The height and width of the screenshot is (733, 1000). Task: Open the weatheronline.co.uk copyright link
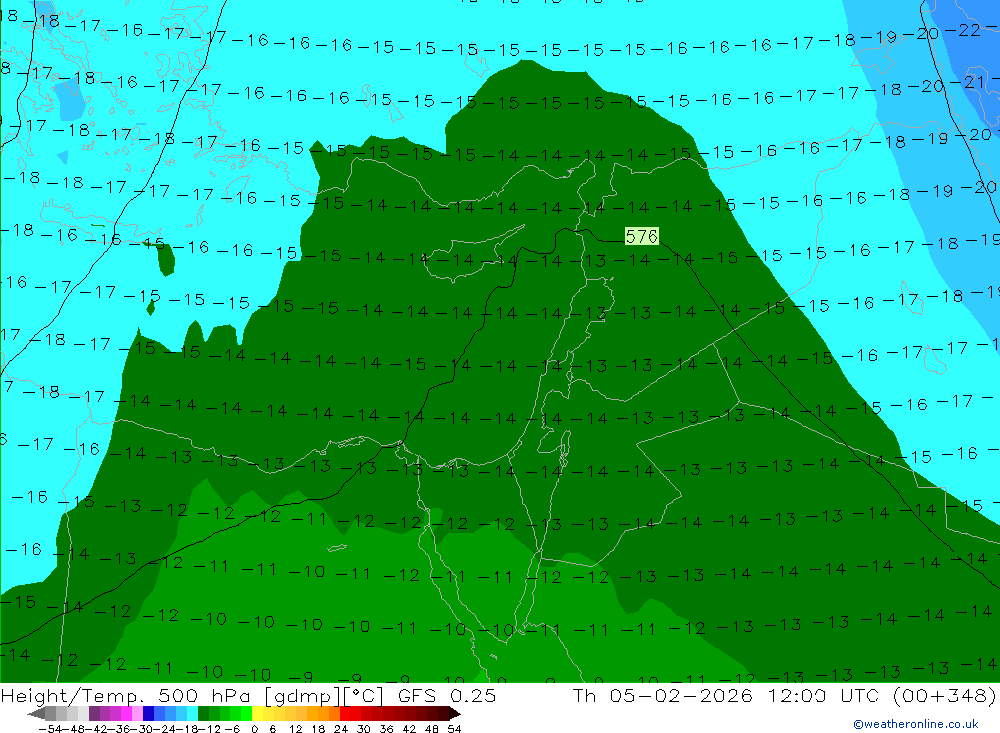pyautogui.click(x=916, y=724)
